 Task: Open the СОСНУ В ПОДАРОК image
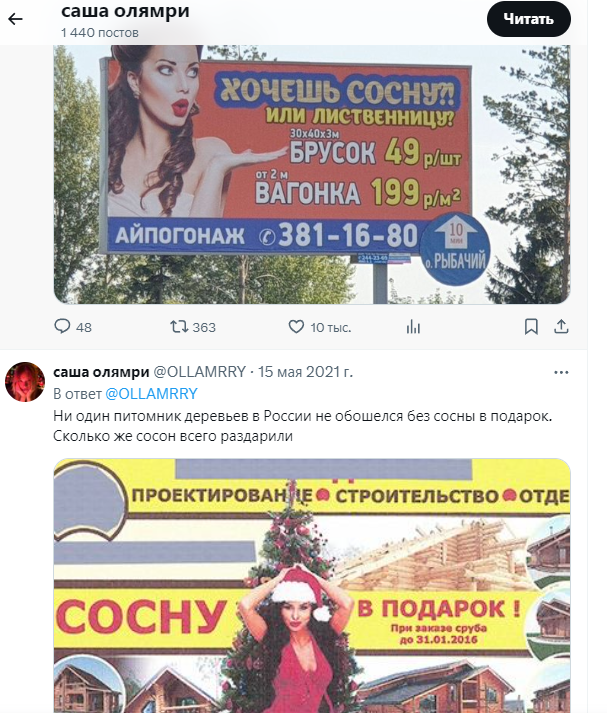click(312, 586)
